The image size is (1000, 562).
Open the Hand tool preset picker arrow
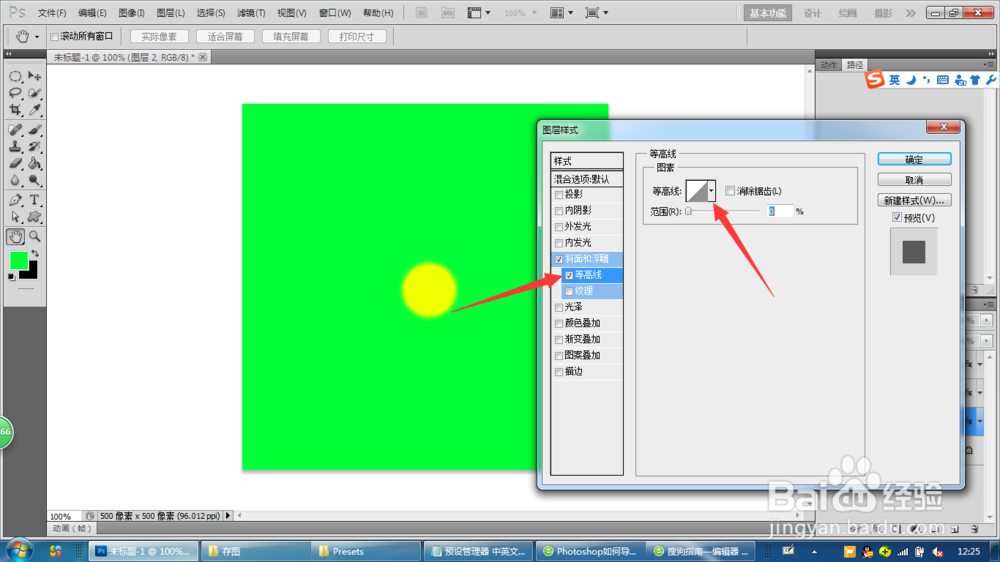point(36,37)
